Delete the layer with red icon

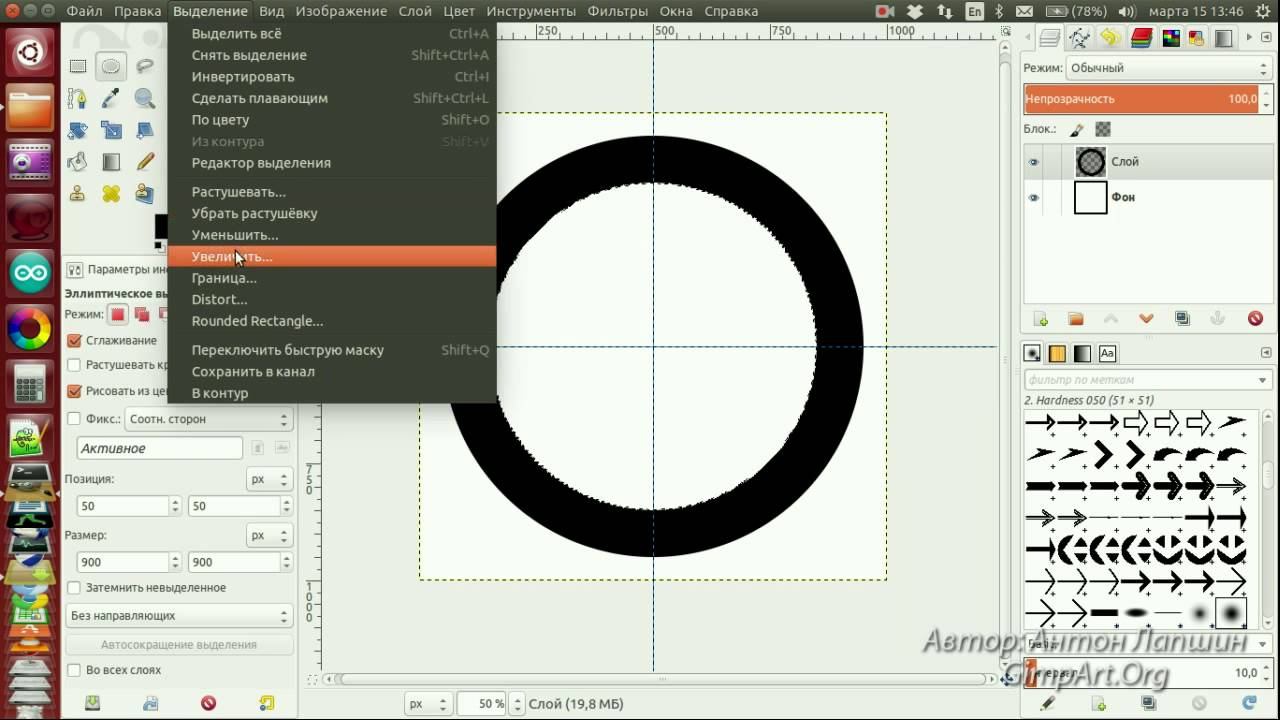(1255, 319)
